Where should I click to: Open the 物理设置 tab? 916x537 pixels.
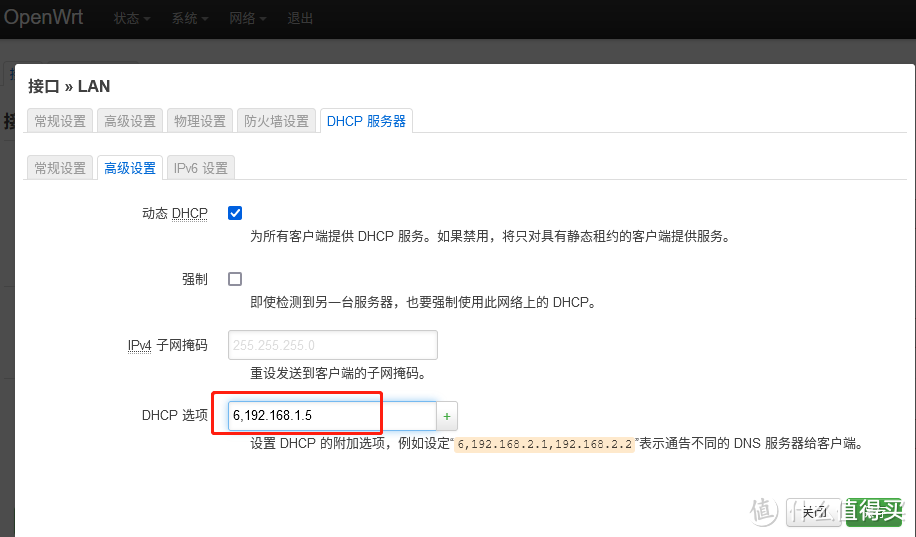coord(200,121)
